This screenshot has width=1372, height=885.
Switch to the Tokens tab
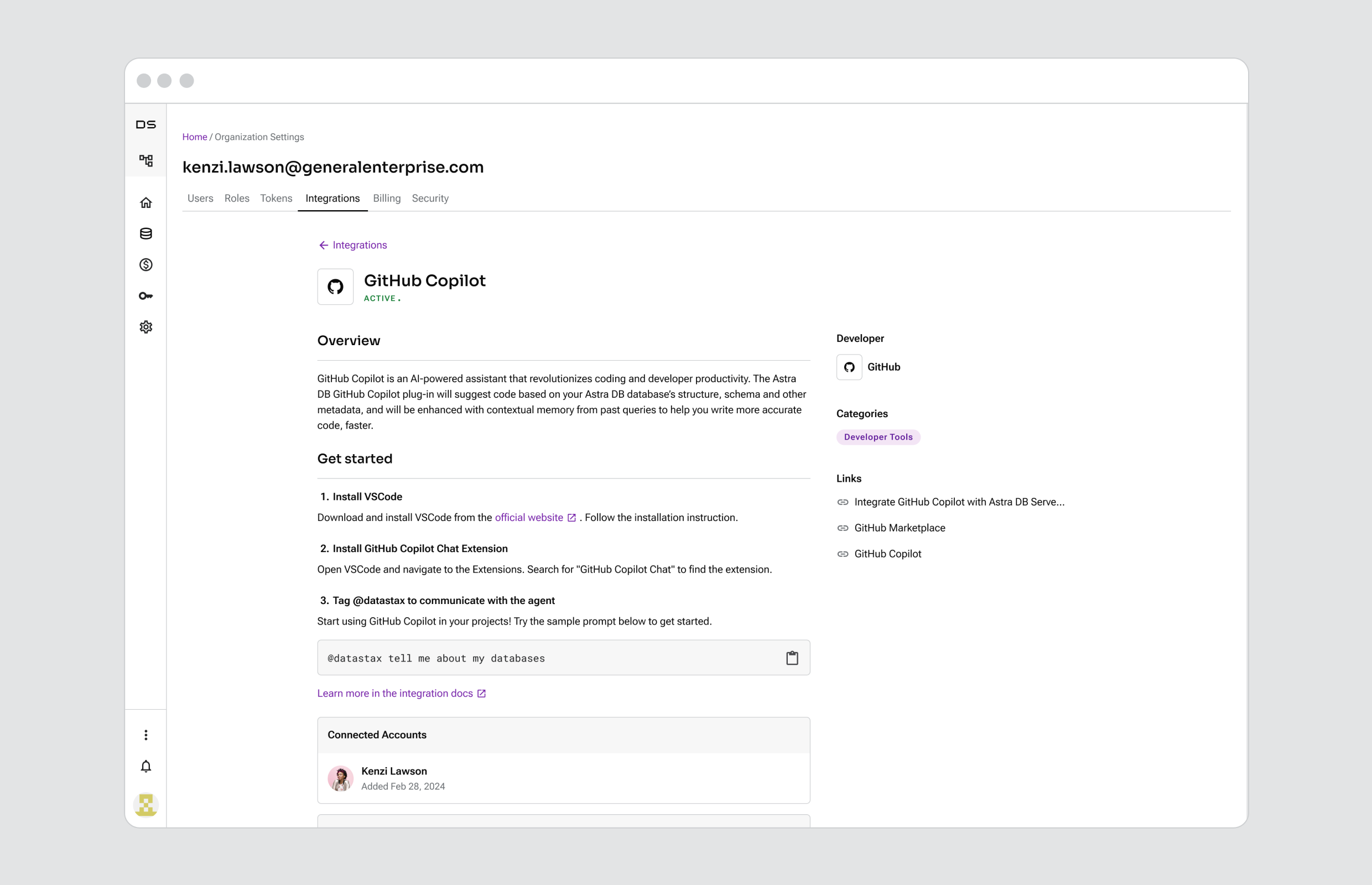pyautogui.click(x=276, y=198)
